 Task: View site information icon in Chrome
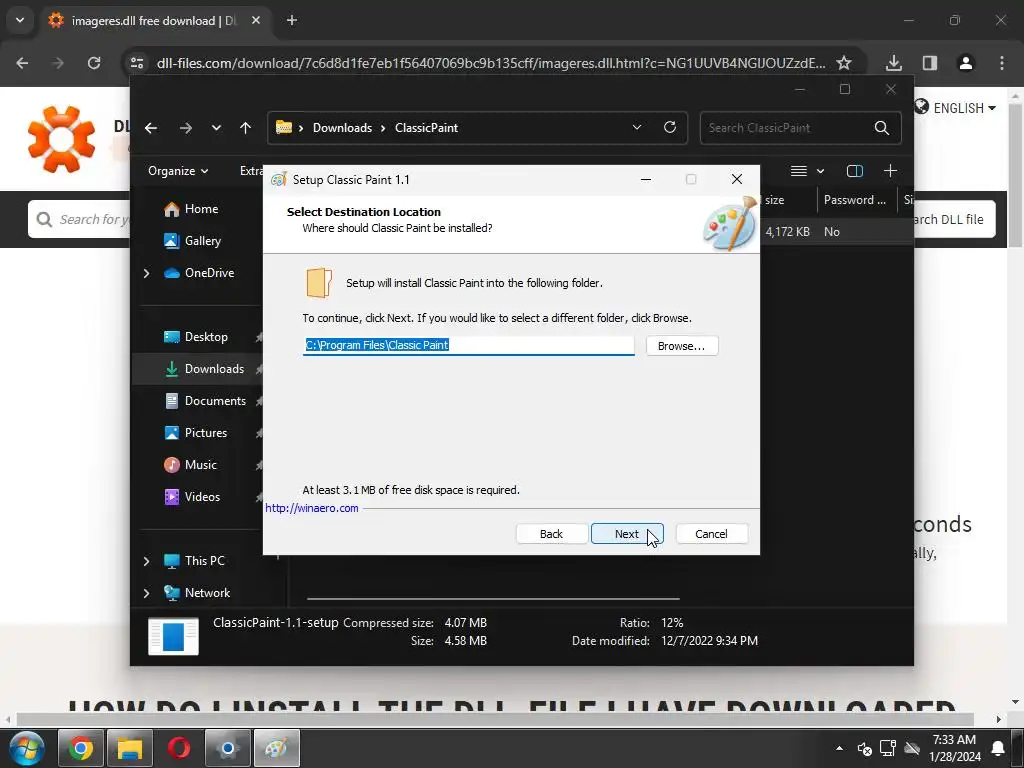(137, 63)
